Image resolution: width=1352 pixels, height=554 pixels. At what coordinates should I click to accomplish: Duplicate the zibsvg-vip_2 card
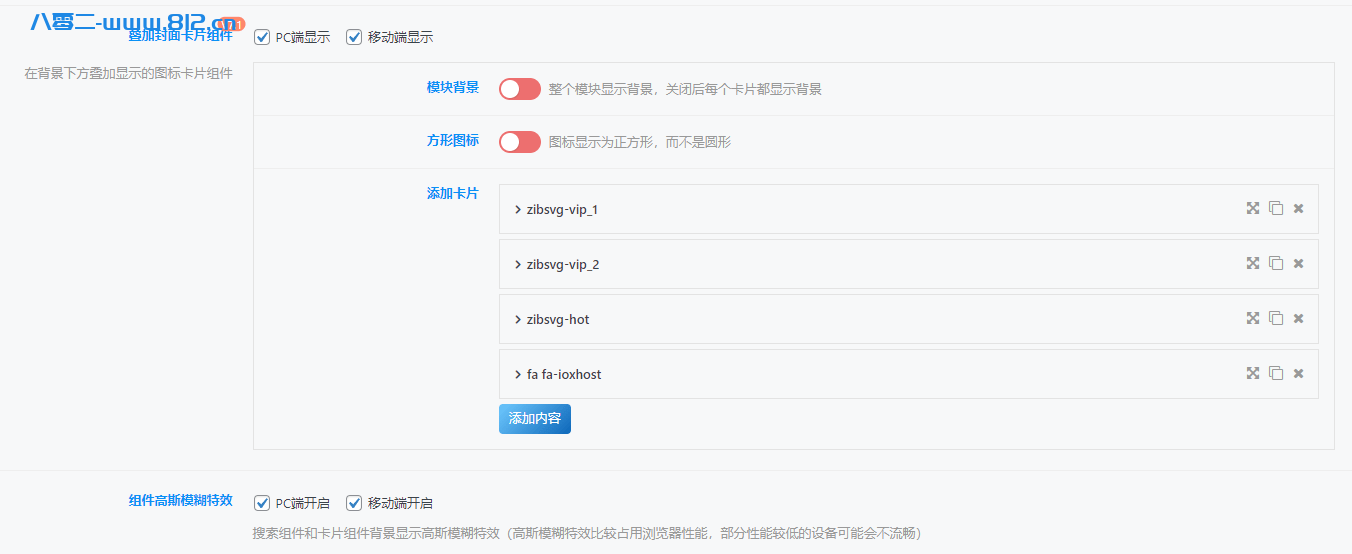point(1275,263)
